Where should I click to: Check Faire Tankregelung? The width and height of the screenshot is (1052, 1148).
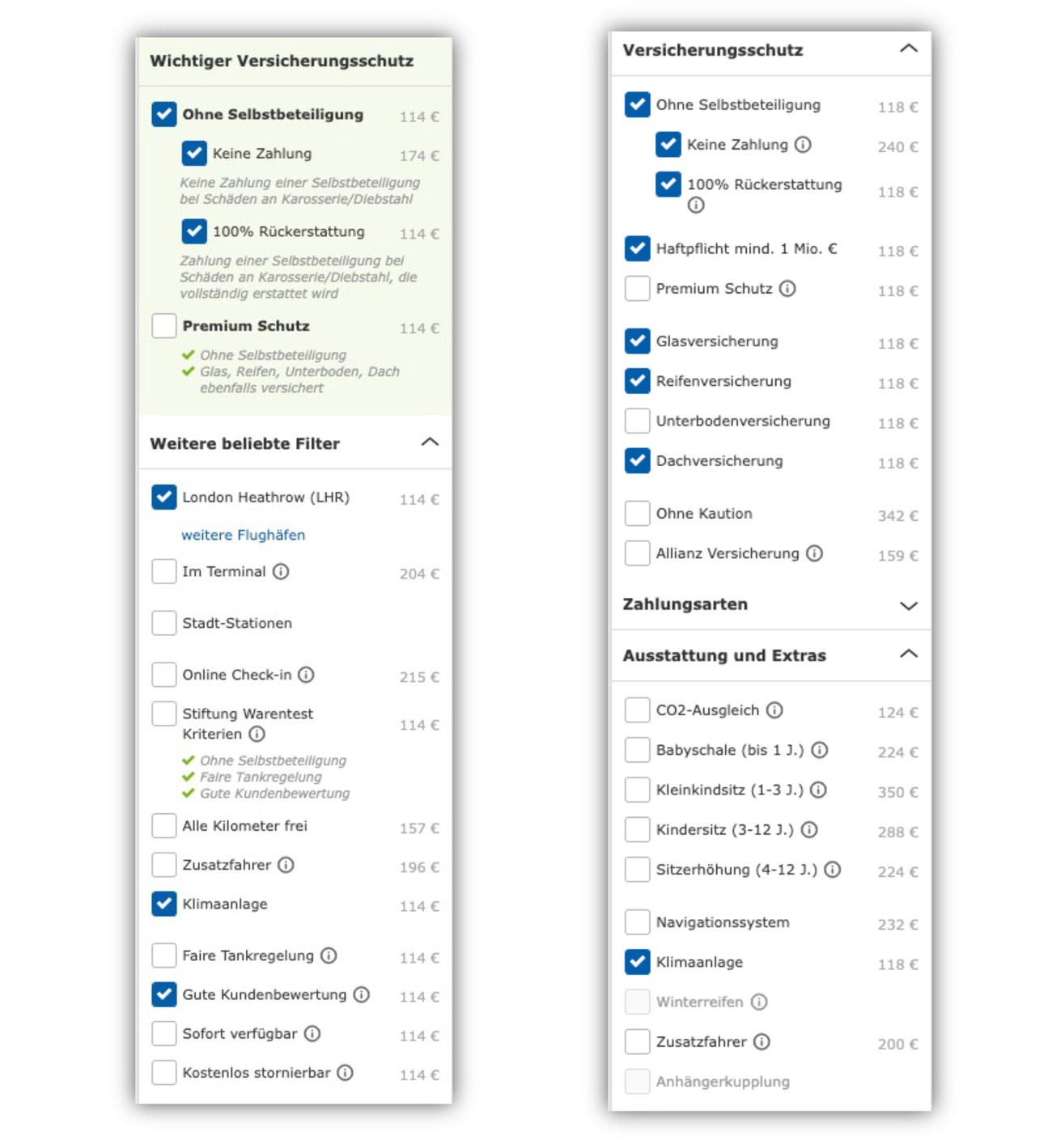(164, 955)
